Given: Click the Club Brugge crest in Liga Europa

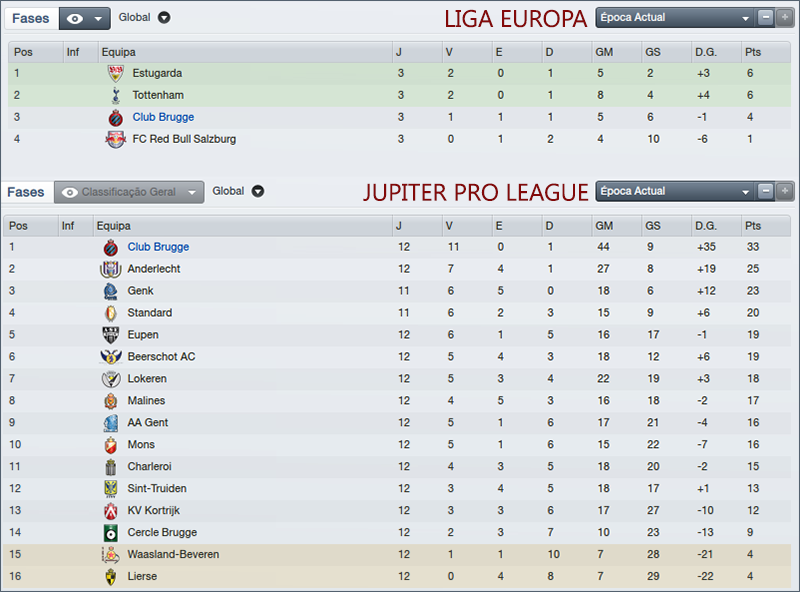Looking at the screenshot, I should pos(117,117).
